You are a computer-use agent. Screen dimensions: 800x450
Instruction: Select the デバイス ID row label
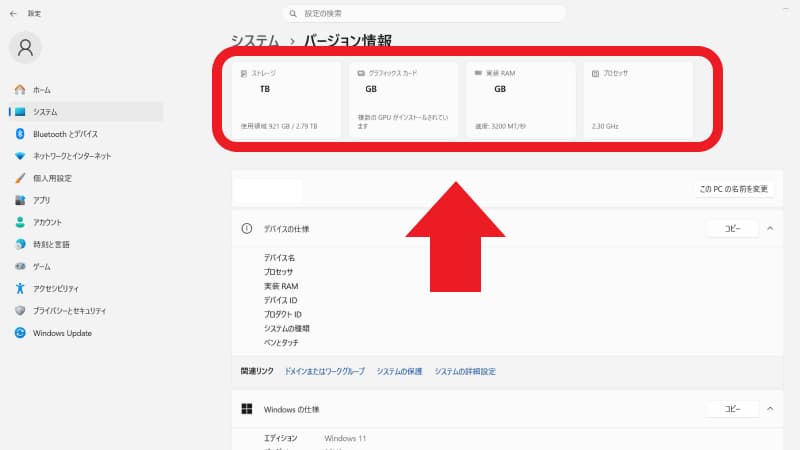tap(280, 300)
